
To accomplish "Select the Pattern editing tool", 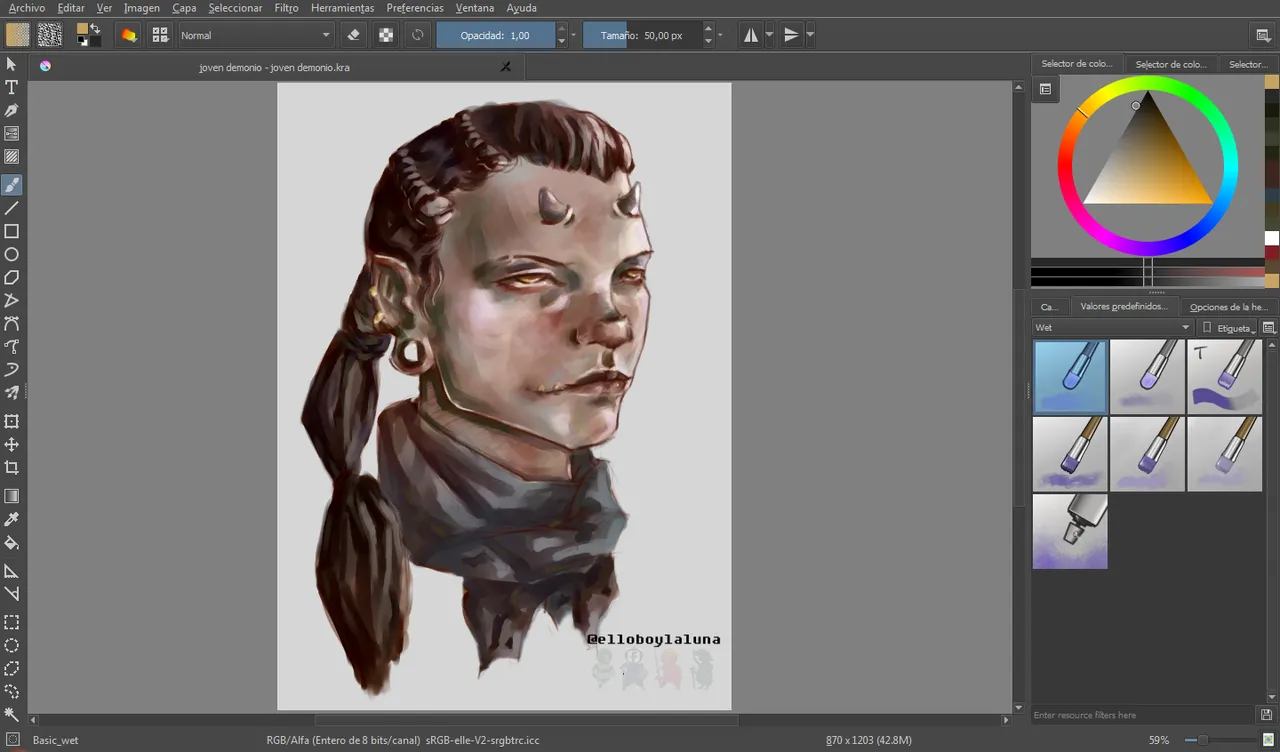I will [x=12, y=157].
